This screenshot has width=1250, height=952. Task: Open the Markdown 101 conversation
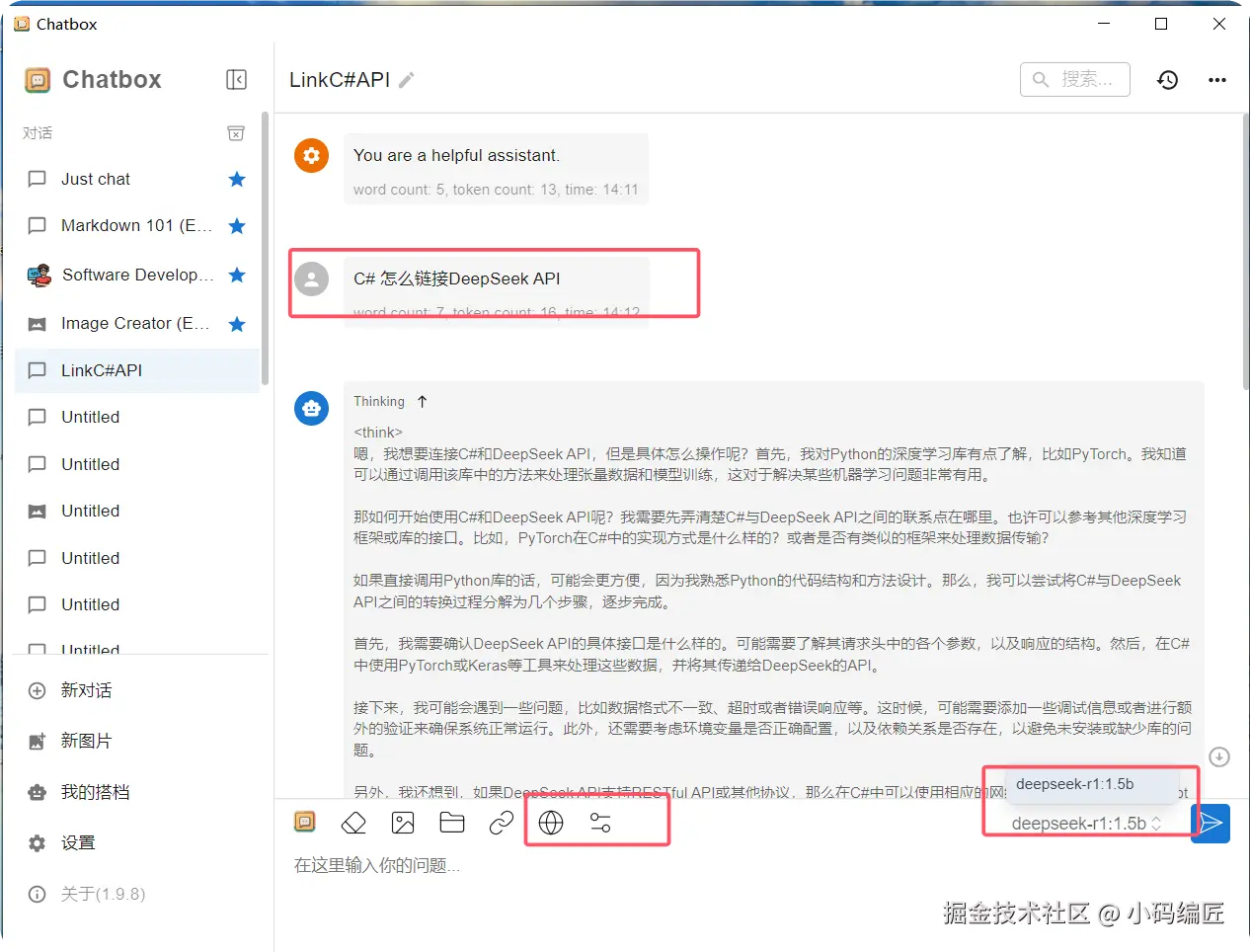click(x=137, y=225)
